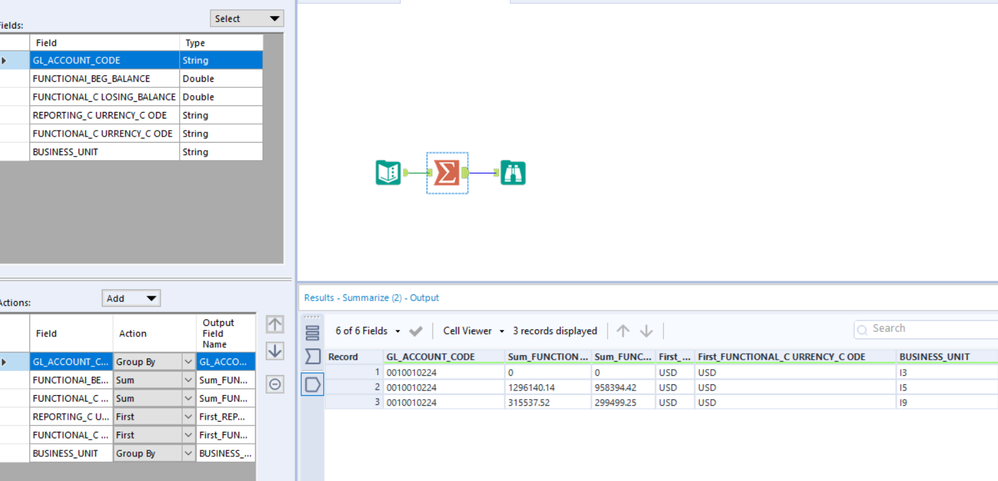Click GL_ACCOUNT_CODE column header in results
The image size is (998, 481).
point(444,357)
